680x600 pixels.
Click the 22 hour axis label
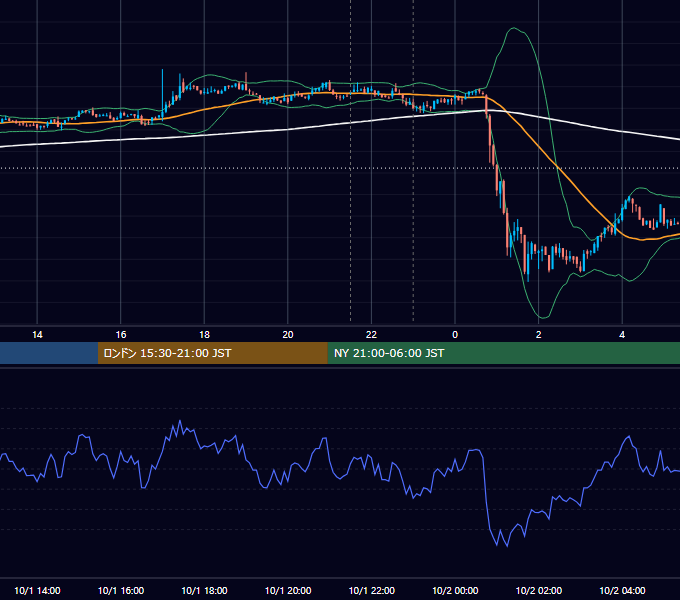click(371, 335)
